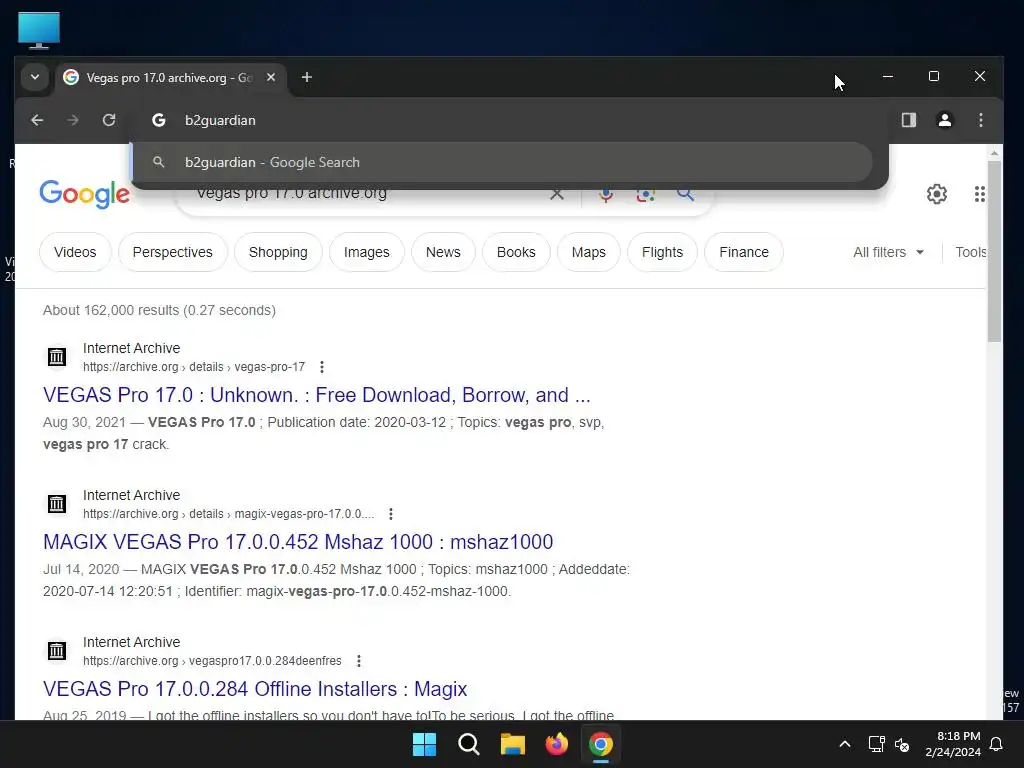Select the Finance filter

point(744,252)
